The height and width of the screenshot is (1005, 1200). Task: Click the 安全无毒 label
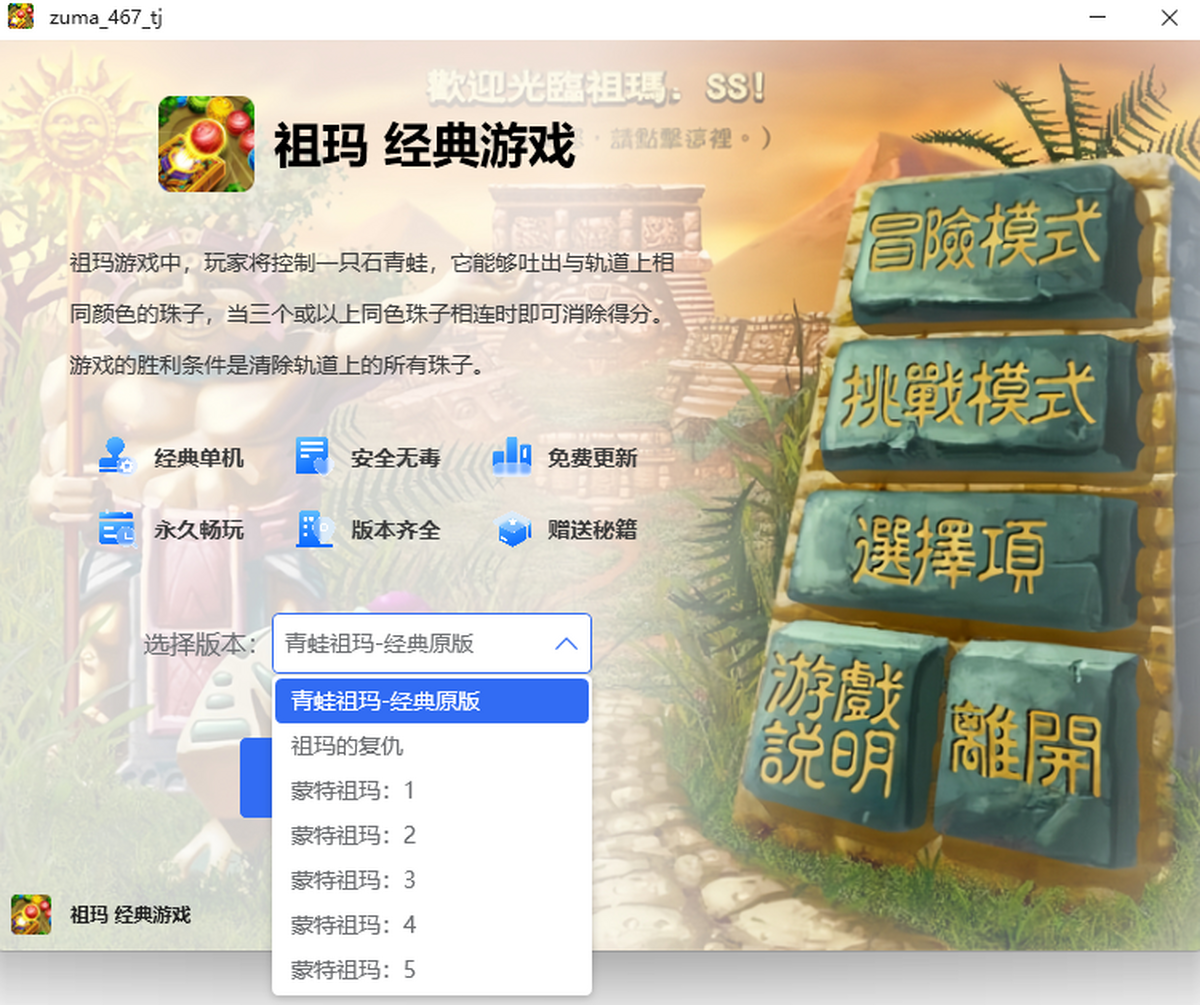(396, 459)
